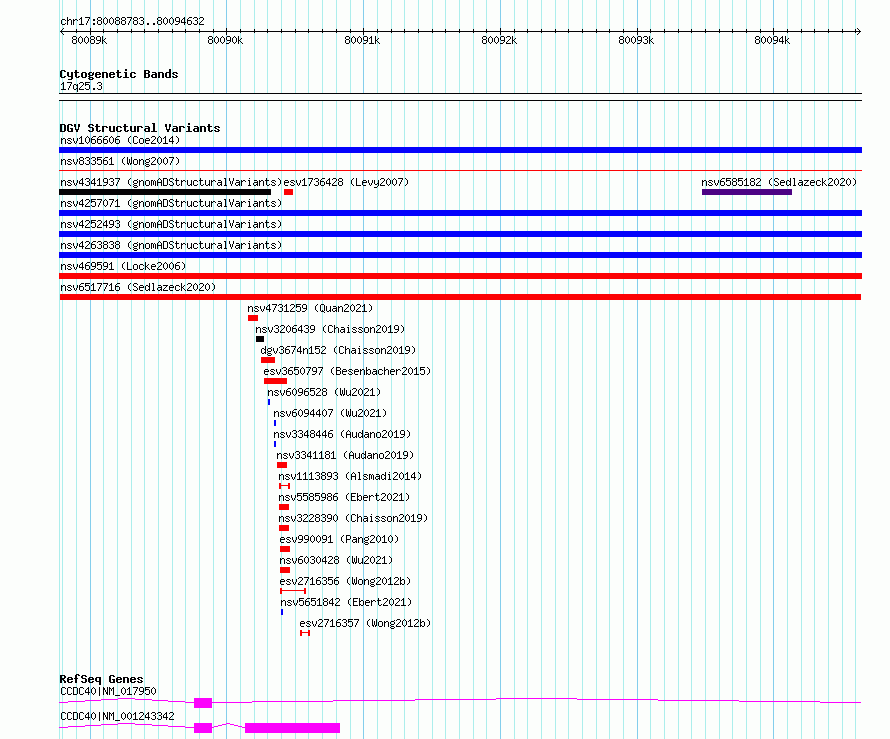Screen dimensions: 890x739
Task: Select the red nsv6517716 variant bar
Action: tap(460, 297)
